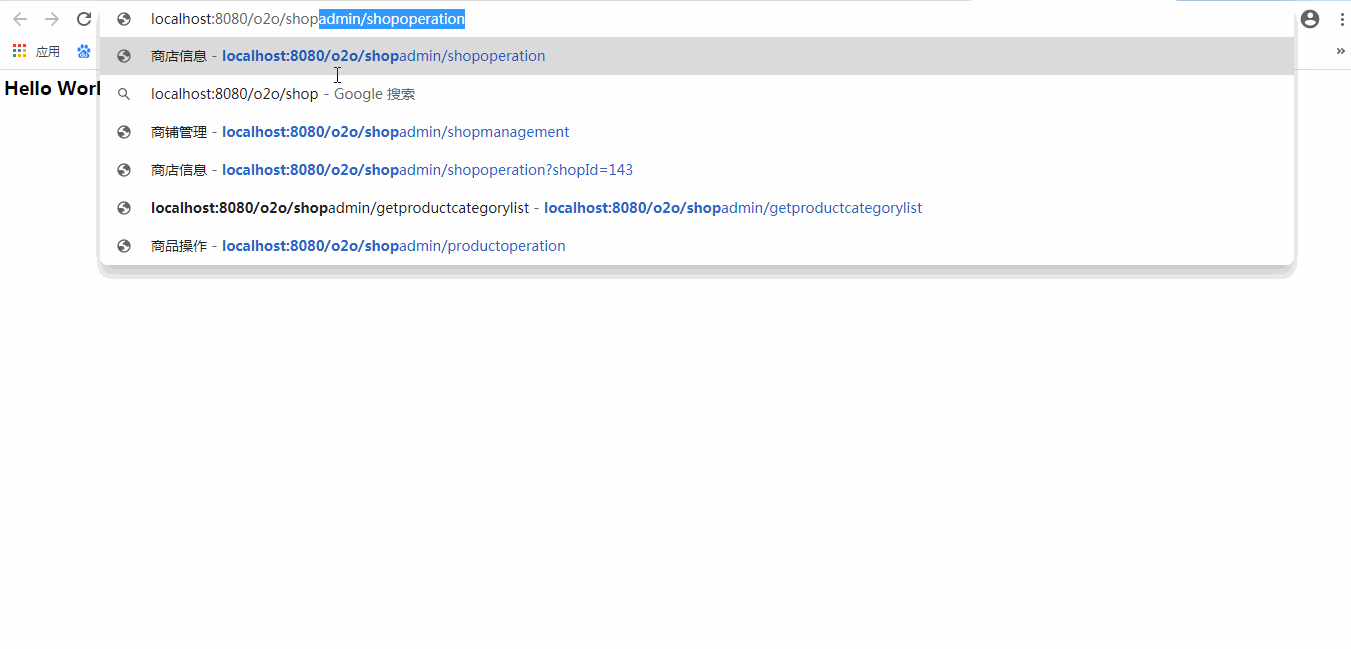Click globe icon of highlighted 商店信息 suggestion
The image size is (1351, 649).
coord(124,56)
